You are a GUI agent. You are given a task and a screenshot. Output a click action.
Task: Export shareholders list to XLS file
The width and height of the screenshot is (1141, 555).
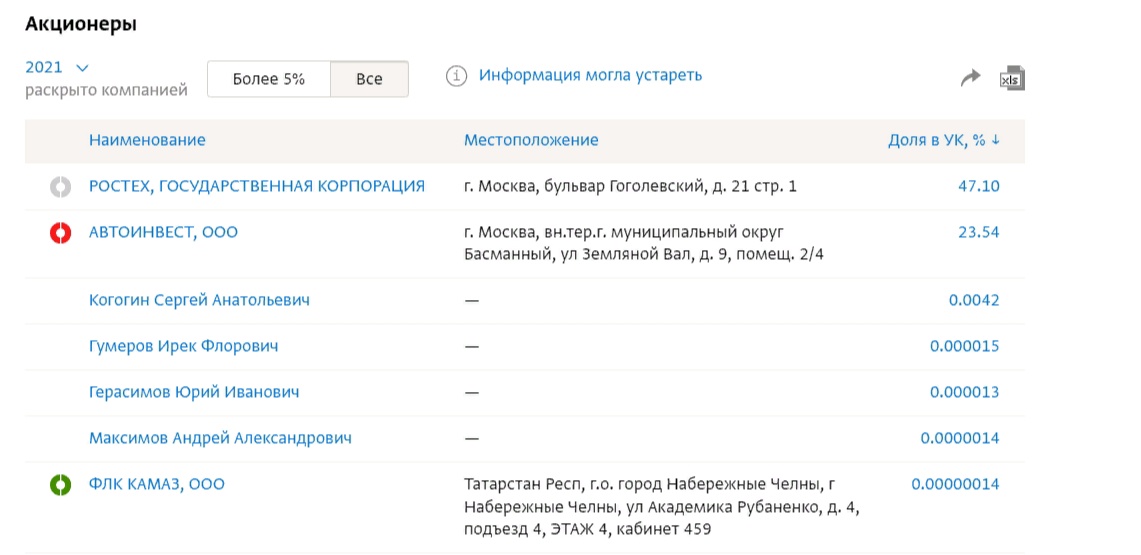coord(1013,79)
